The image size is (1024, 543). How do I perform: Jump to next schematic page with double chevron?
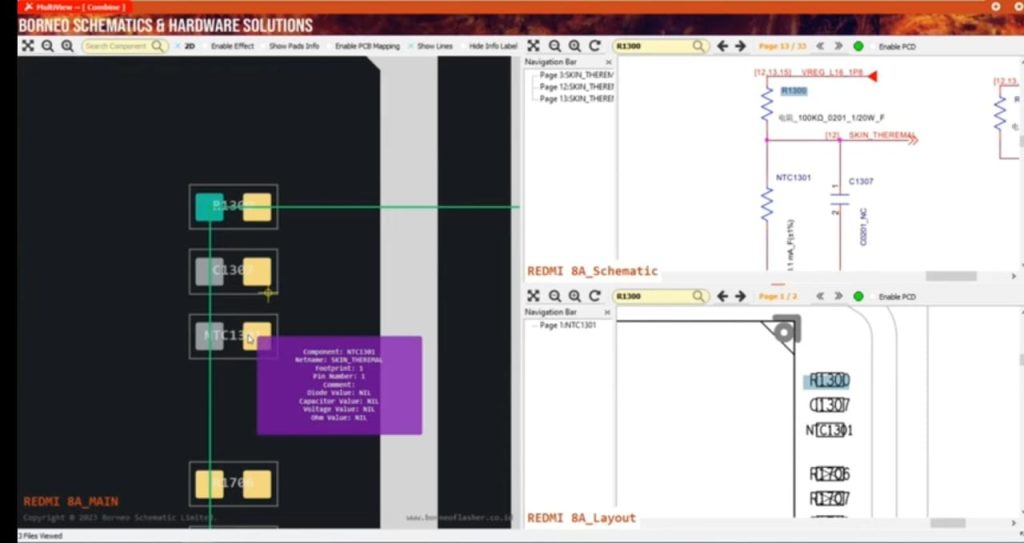click(840, 46)
